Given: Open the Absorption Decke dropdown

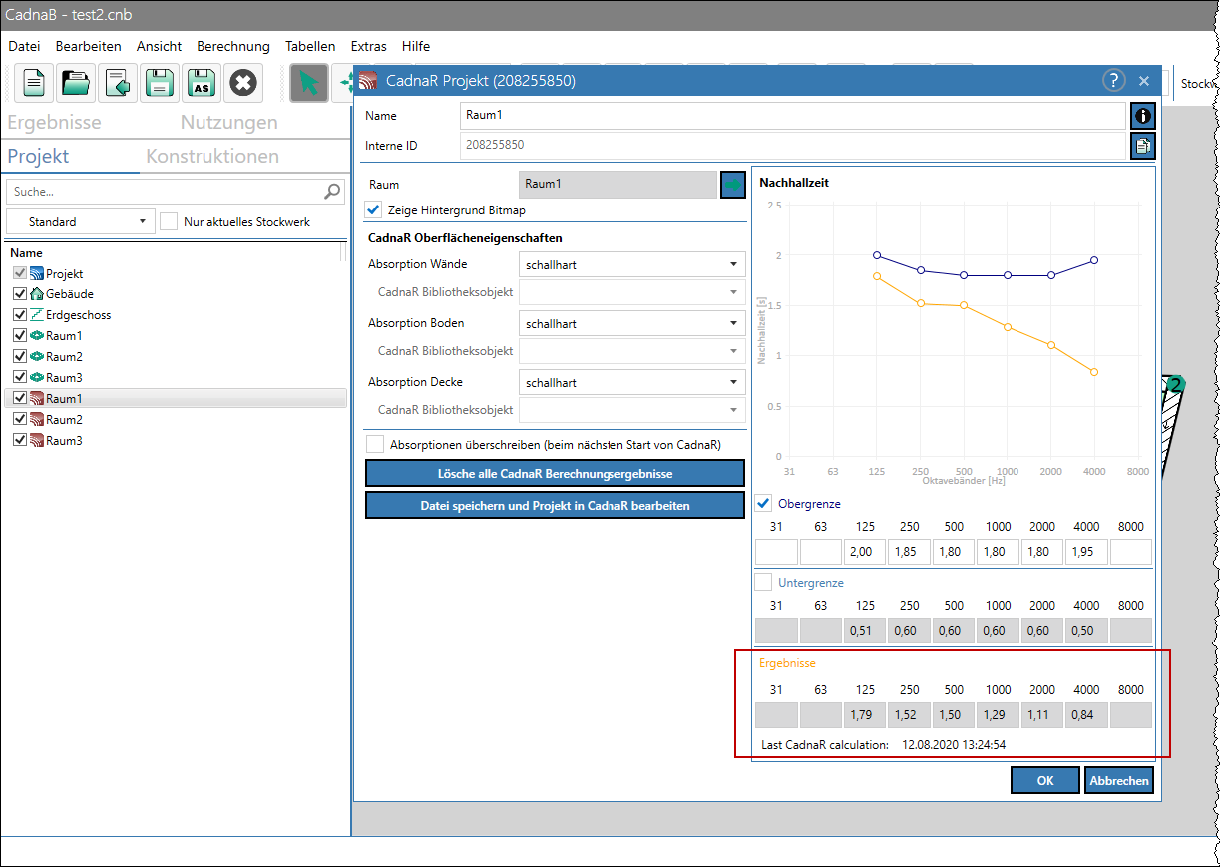Looking at the screenshot, I should [x=632, y=382].
